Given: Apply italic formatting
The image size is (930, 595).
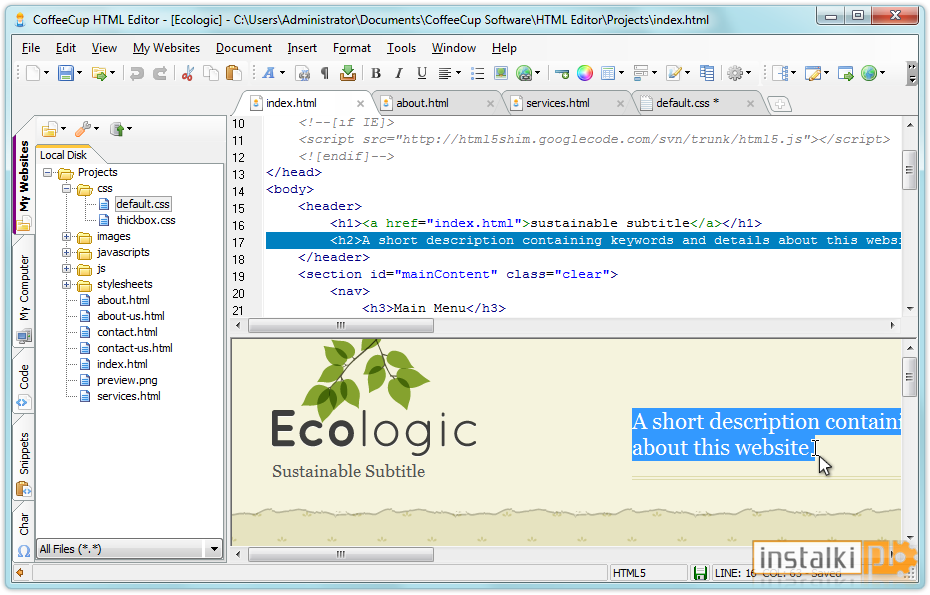Looking at the screenshot, I should tap(399, 73).
